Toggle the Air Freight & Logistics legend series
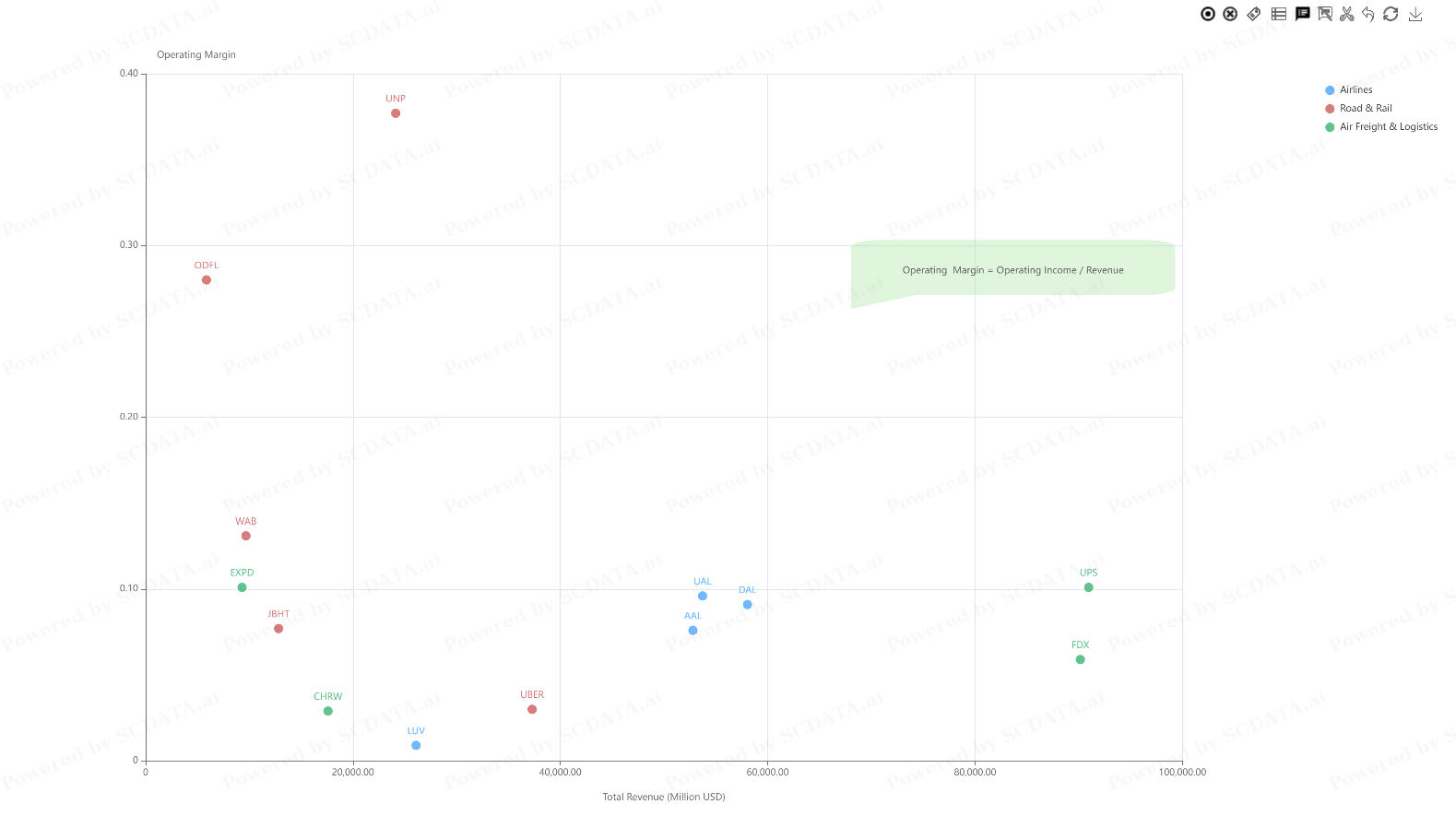 (x=1381, y=127)
